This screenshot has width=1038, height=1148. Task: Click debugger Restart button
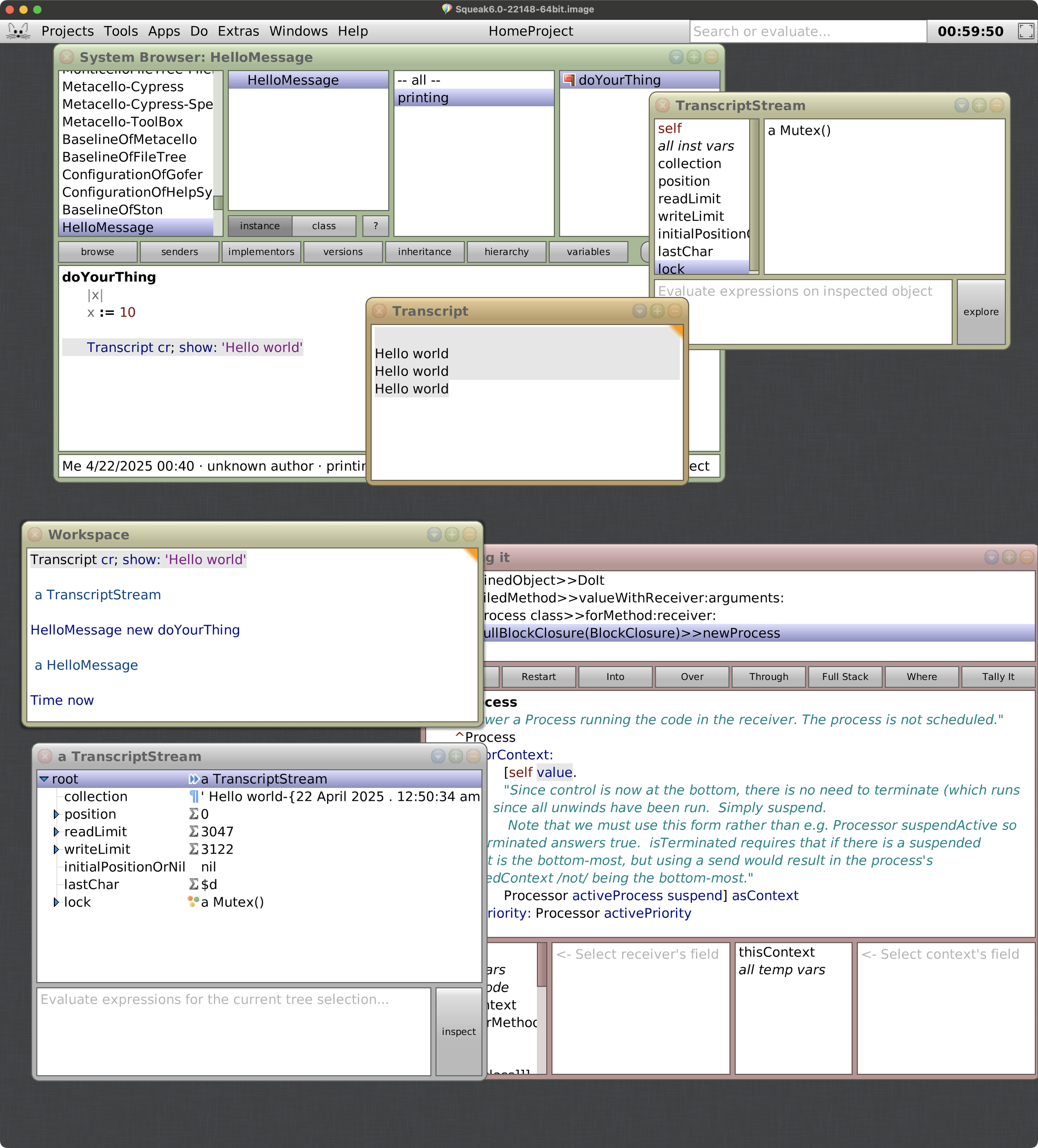[x=538, y=677]
